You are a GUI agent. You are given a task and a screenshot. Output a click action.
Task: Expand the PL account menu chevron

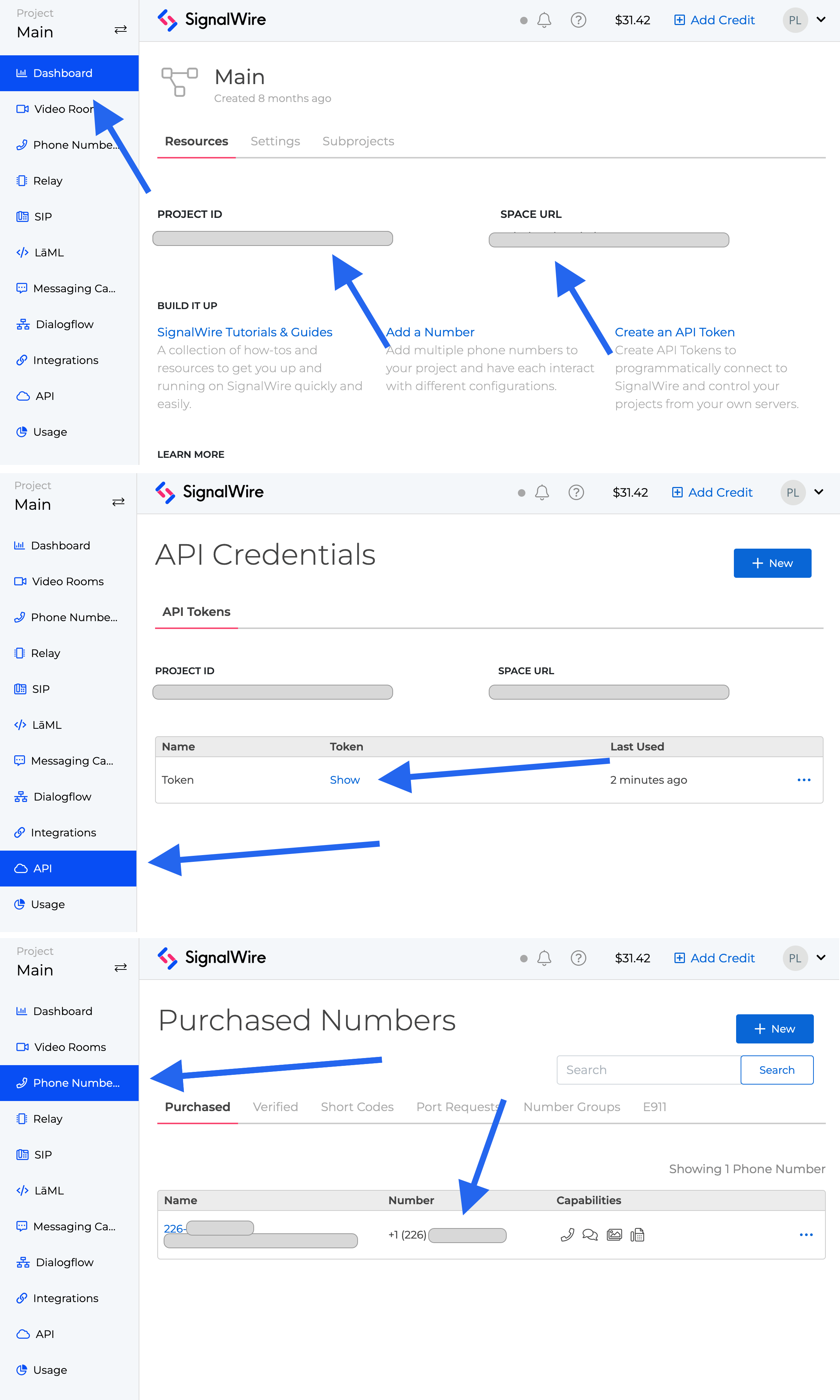click(821, 20)
